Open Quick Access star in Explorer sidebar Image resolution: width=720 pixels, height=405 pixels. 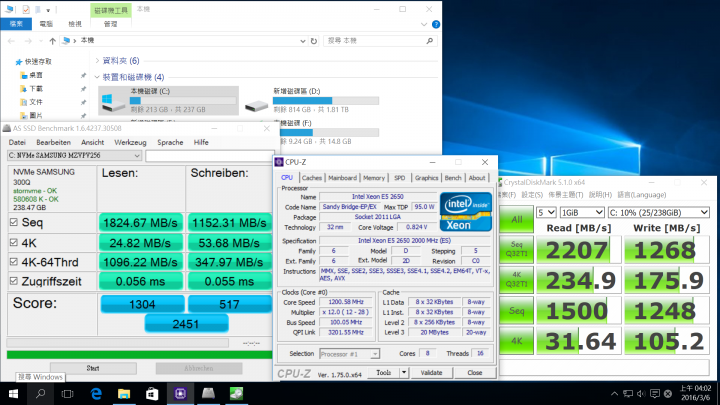[x=18, y=62]
